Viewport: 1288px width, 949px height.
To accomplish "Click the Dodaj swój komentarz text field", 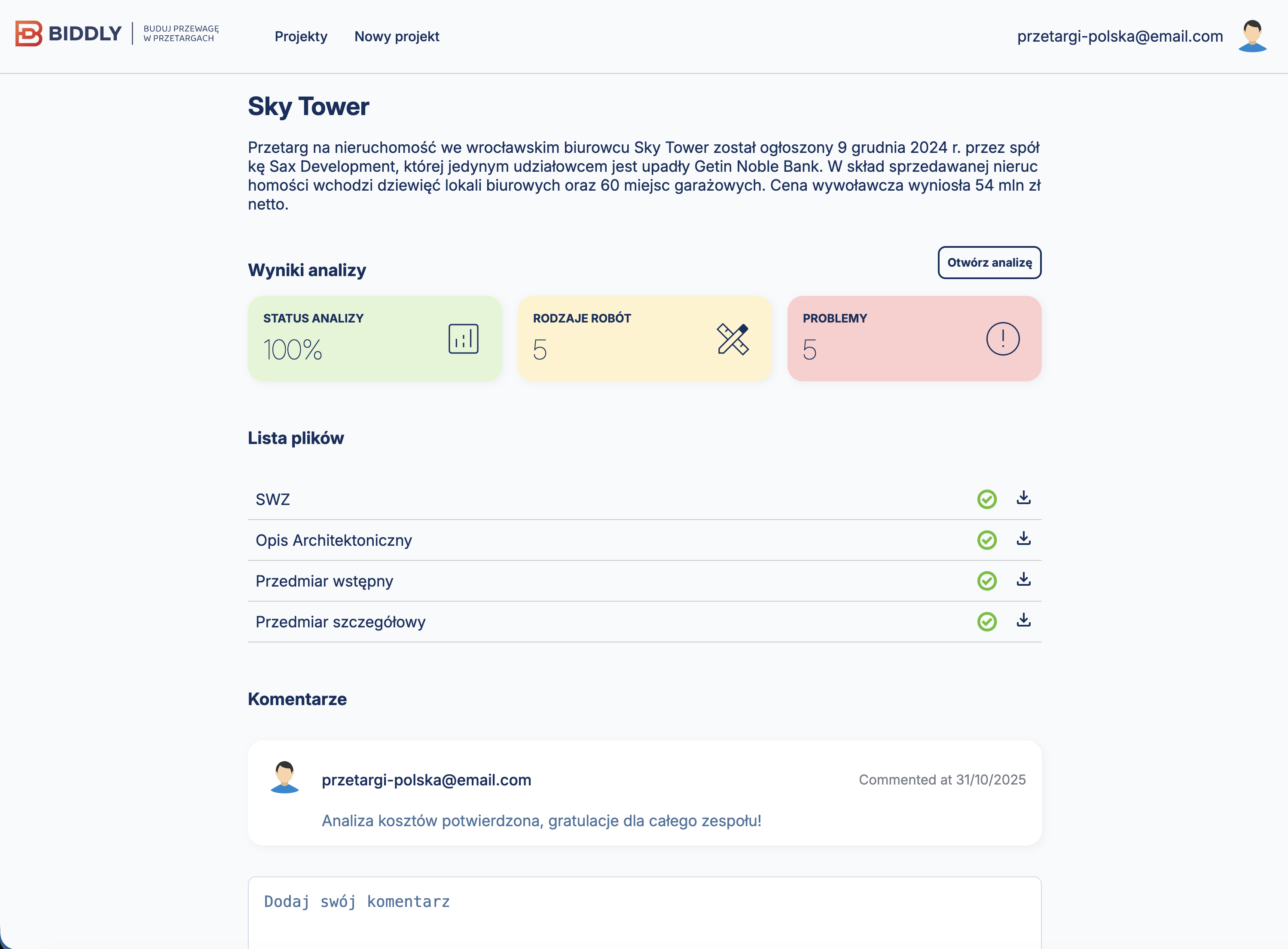I will tap(644, 913).
